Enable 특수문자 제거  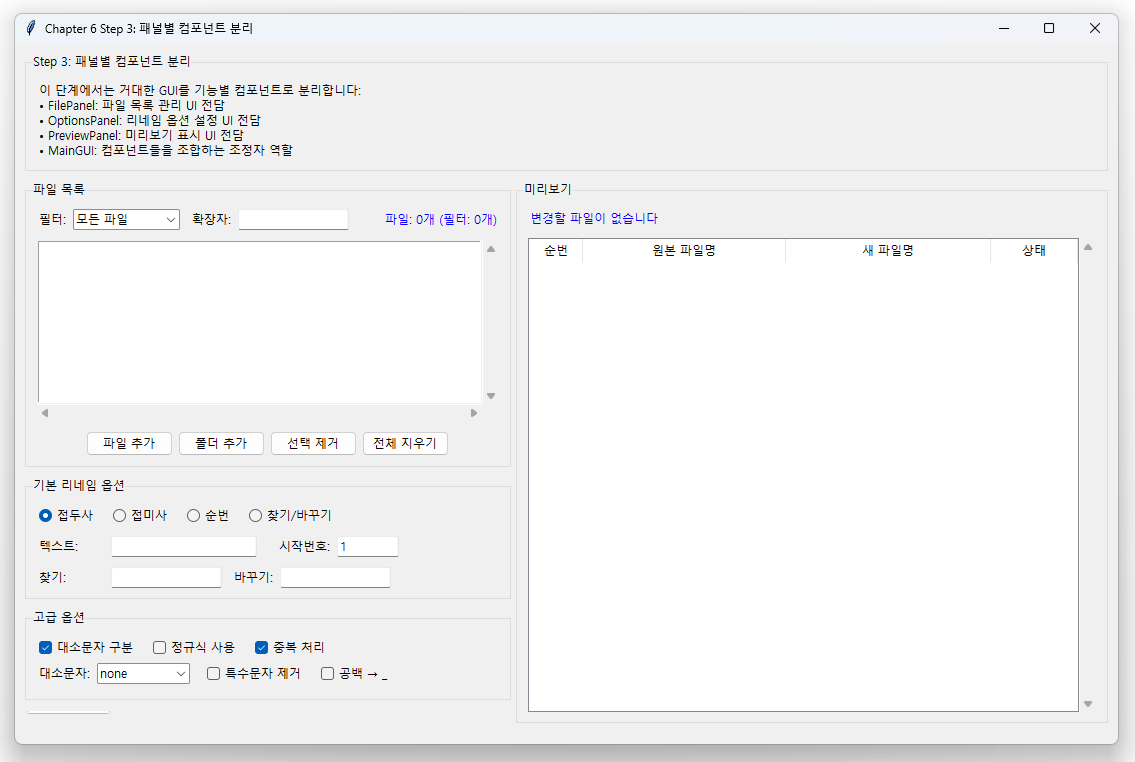[x=211, y=673]
